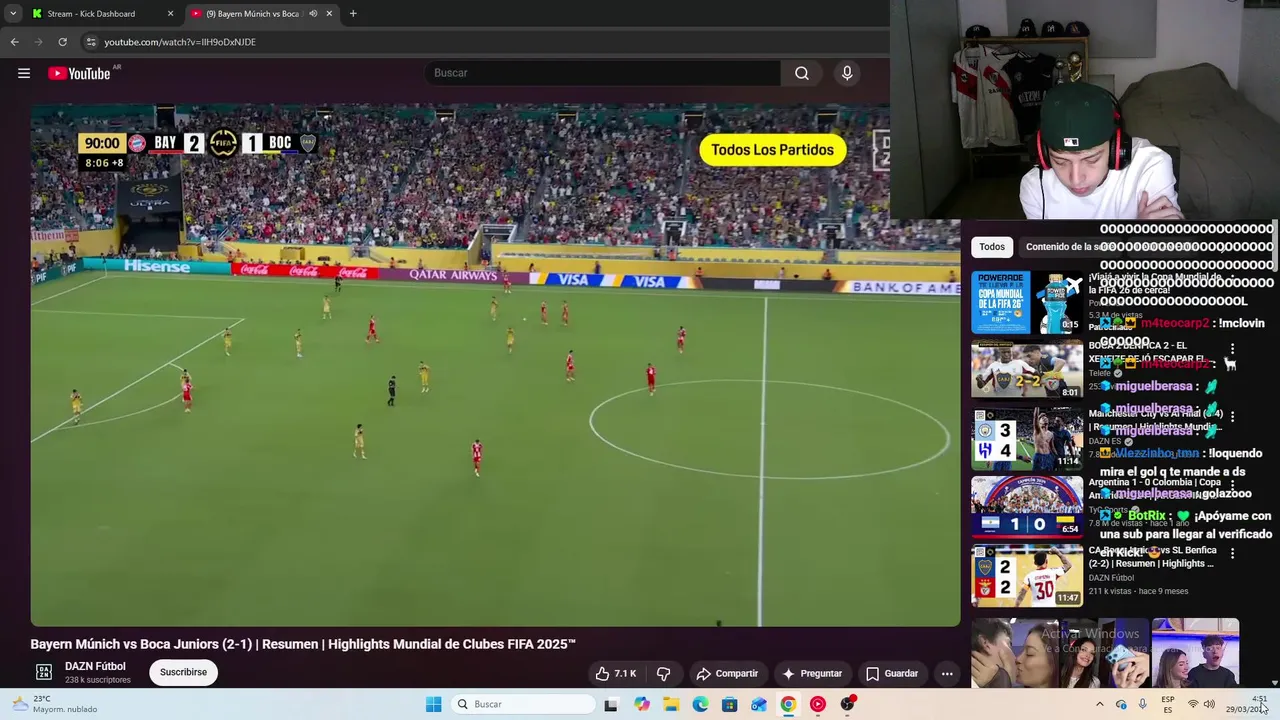Open the ESP language switcher
Screen dimensions: 1280x720
pyautogui.click(x=1168, y=704)
